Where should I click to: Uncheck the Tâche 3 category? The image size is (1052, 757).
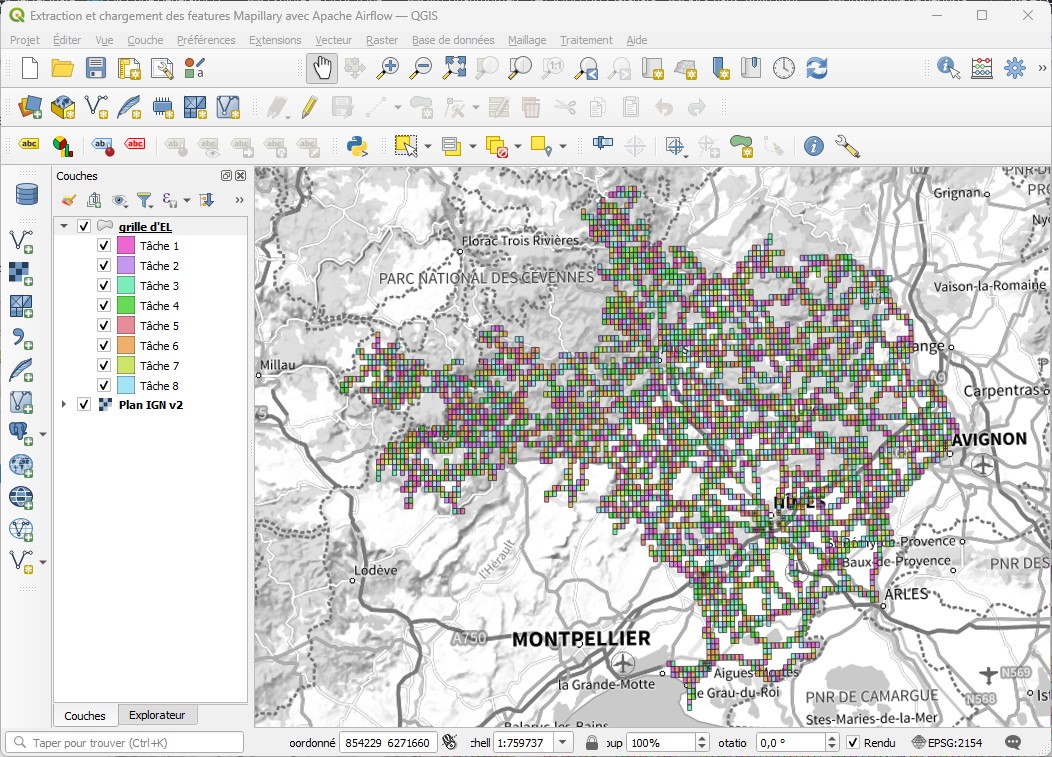104,285
